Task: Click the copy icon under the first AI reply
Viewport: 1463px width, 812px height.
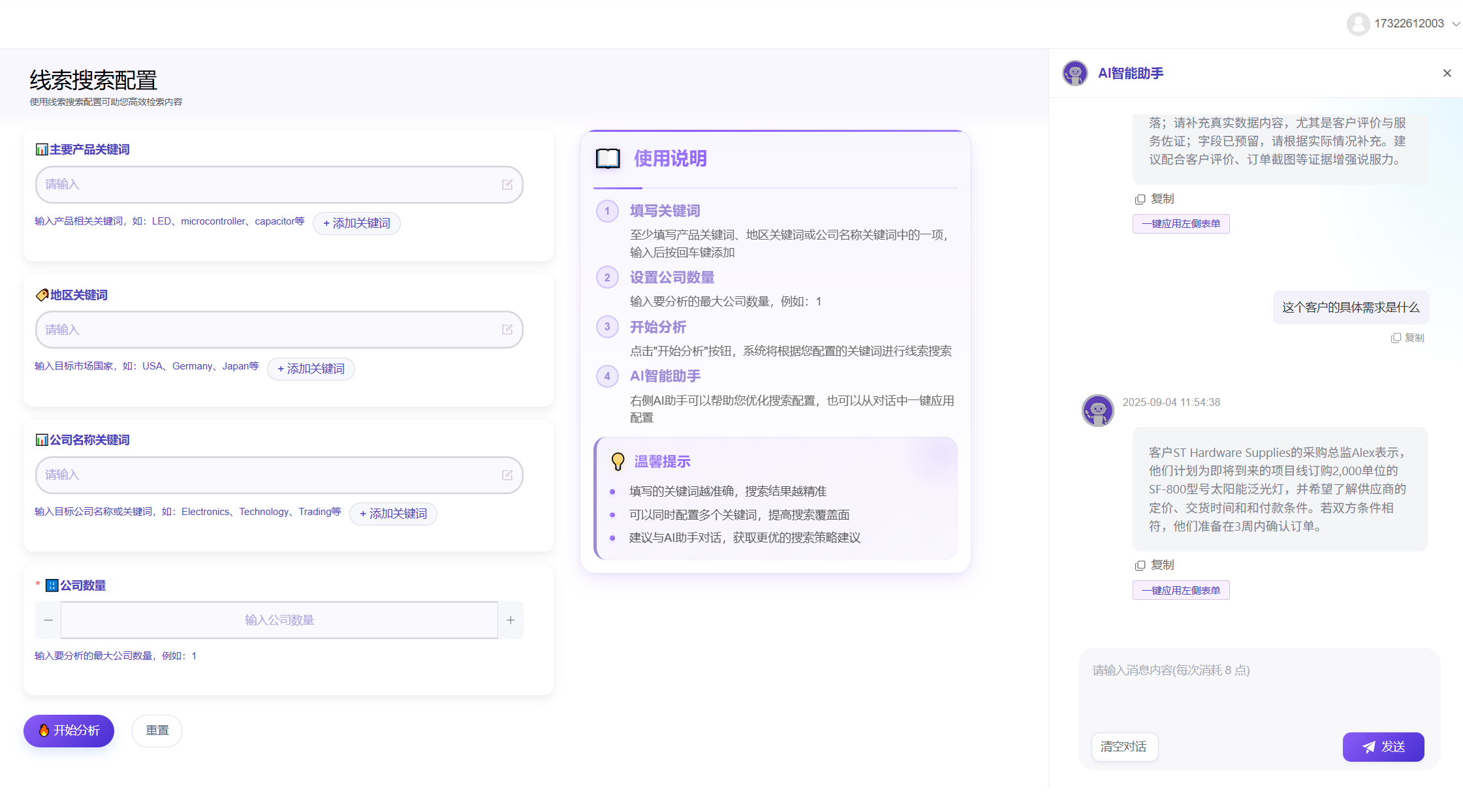Action: click(x=1141, y=198)
